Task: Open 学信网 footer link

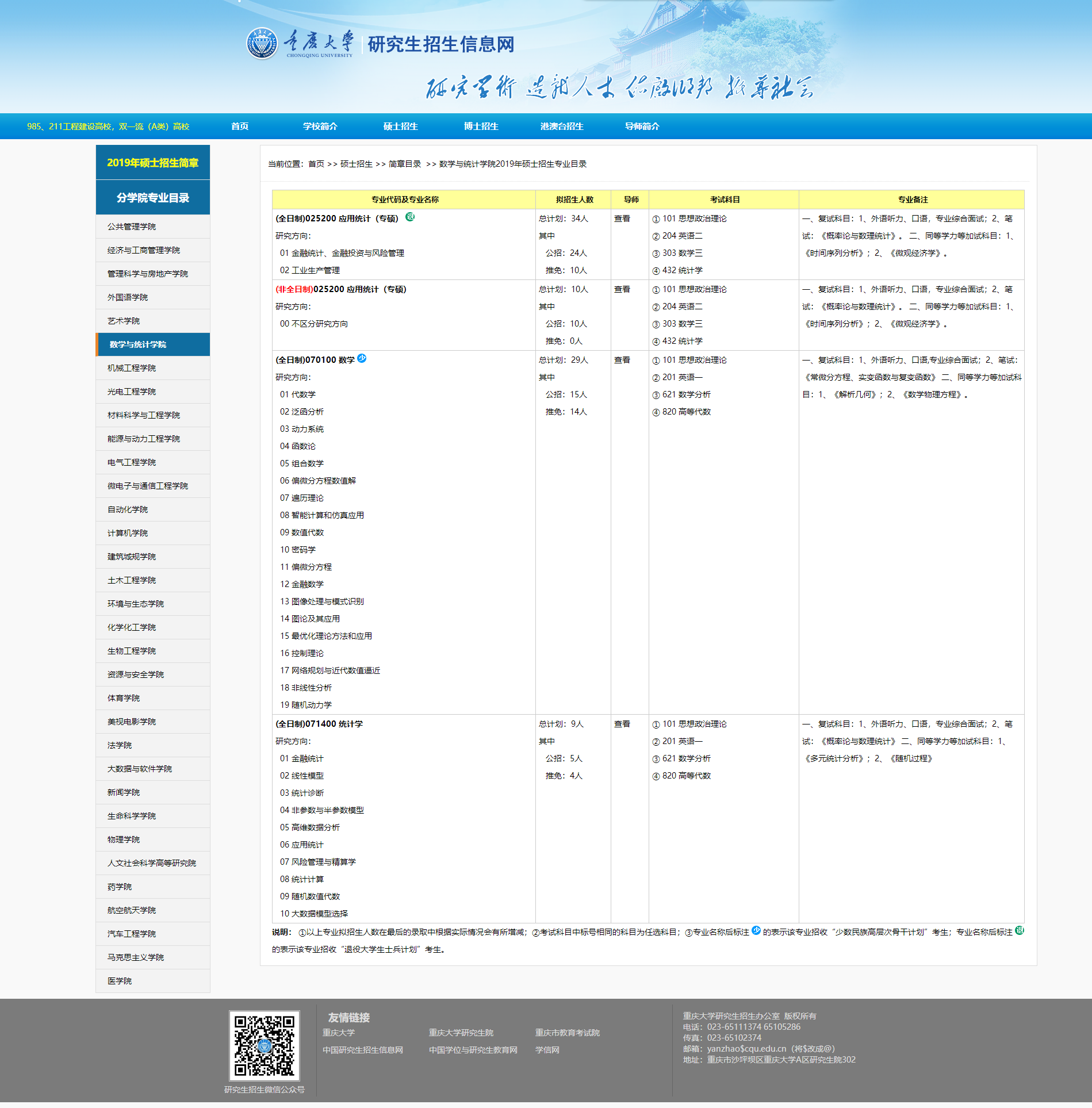Action: click(x=547, y=1050)
